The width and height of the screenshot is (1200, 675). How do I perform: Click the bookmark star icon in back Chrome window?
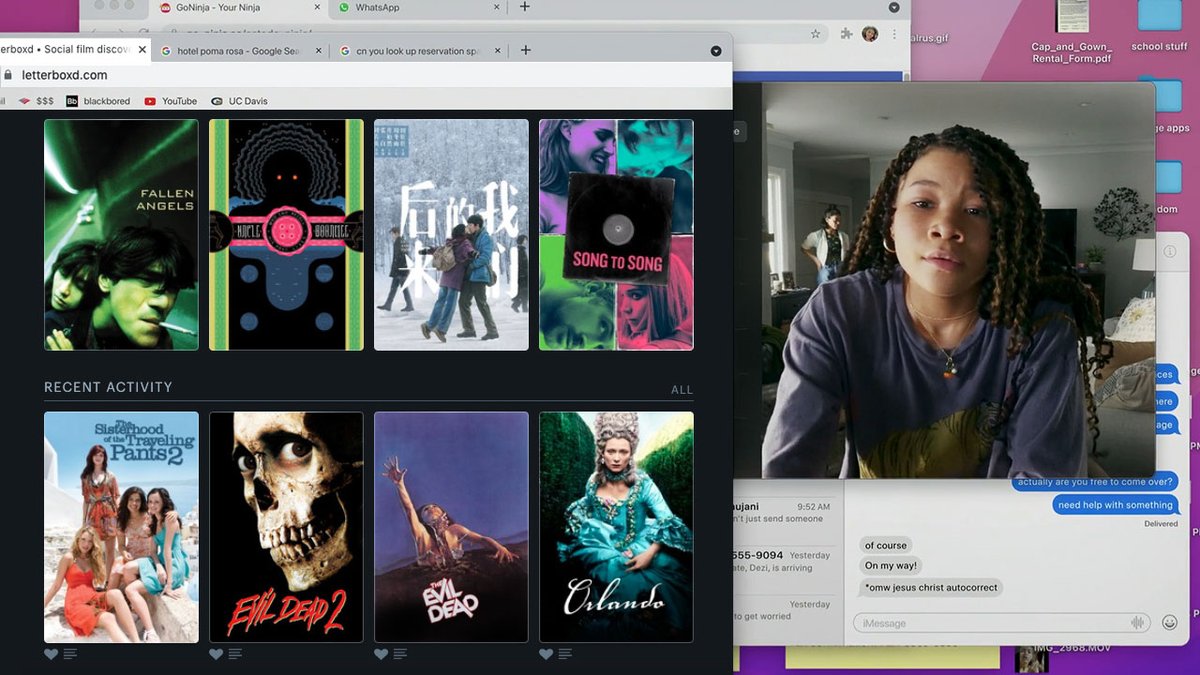point(816,33)
